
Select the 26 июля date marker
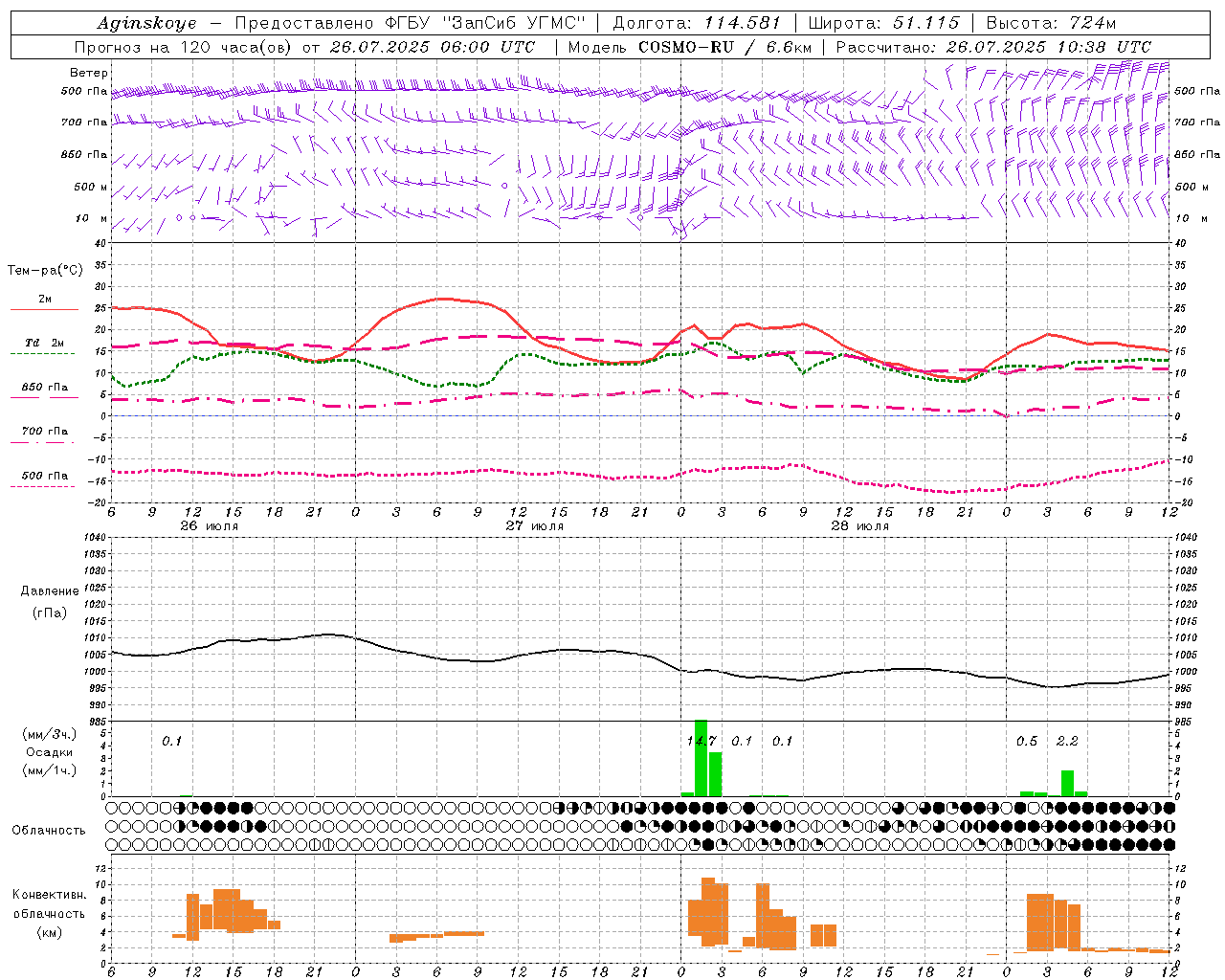[209, 525]
